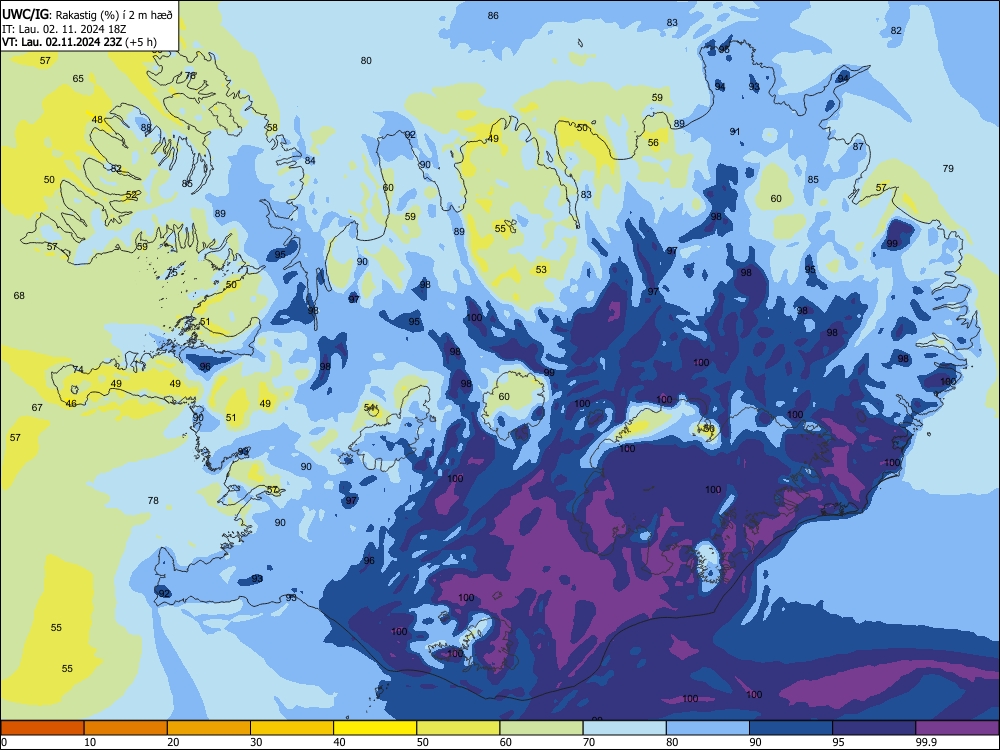This screenshot has width=1000, height=750.
Task: Click the 74 value on the western peninsula
Action: tap(78, 369)
